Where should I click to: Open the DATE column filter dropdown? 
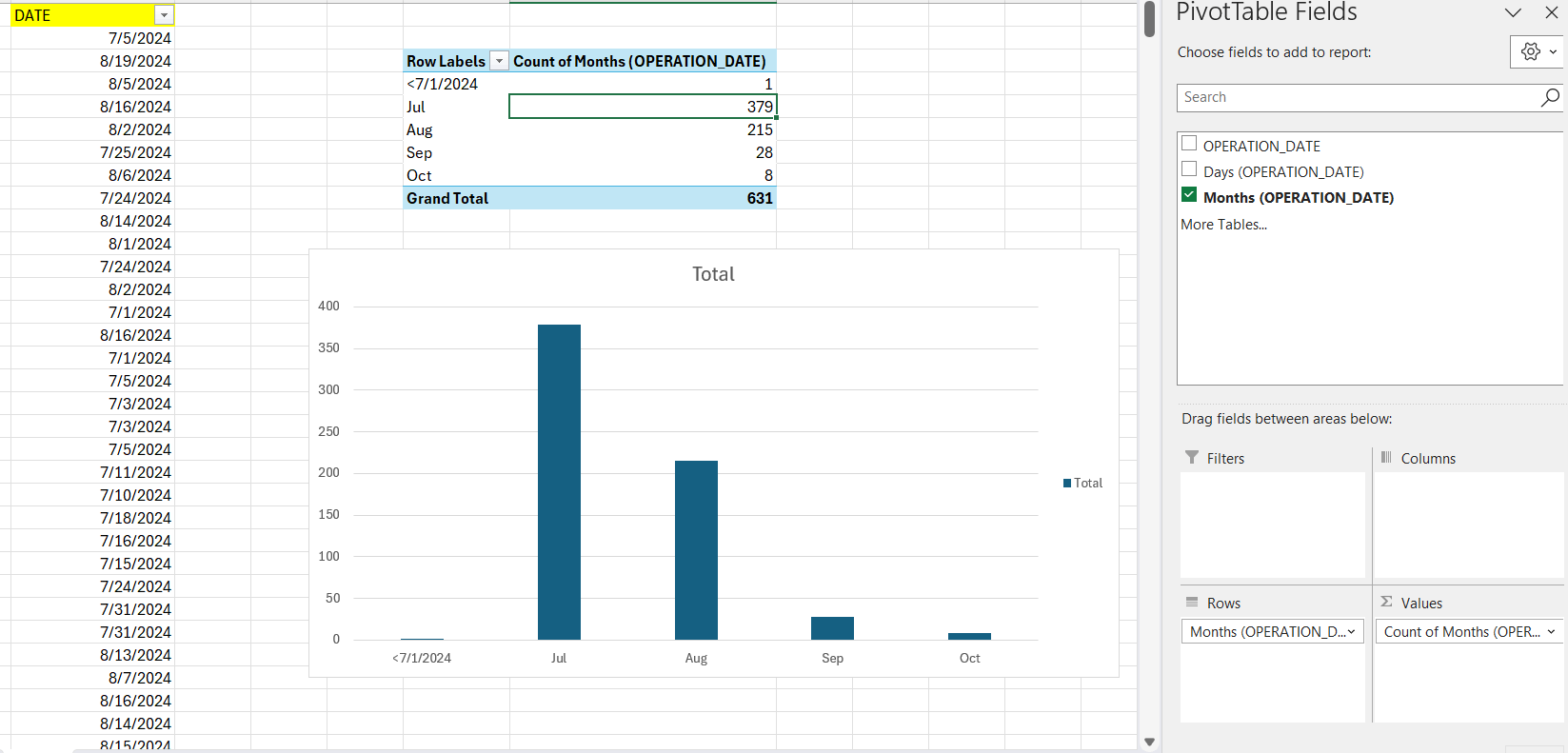tap(165, 15)
